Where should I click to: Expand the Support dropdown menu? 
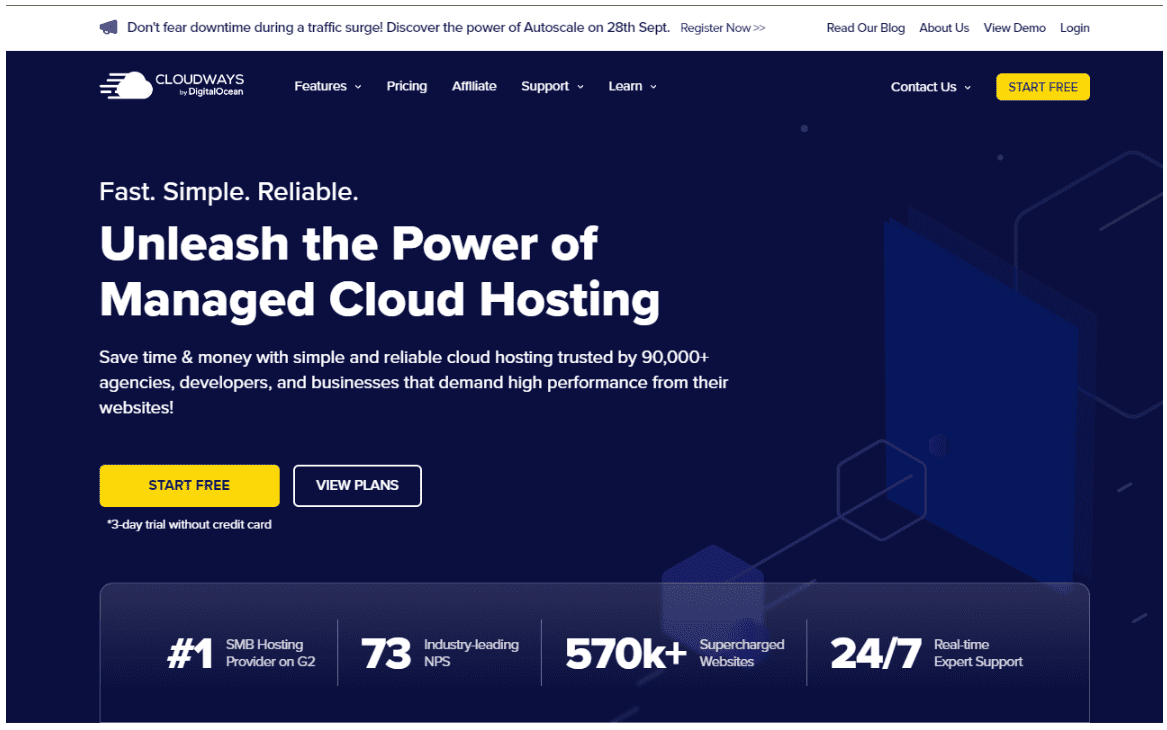(x=552, y=86)
